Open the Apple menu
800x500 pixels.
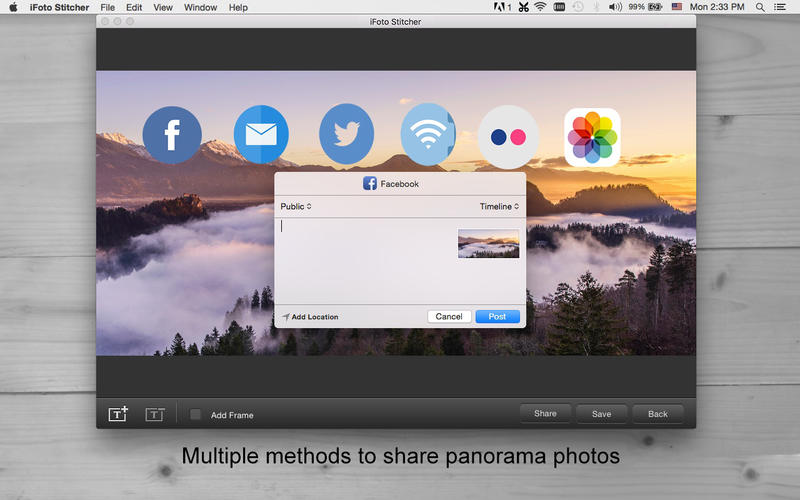(x=14, y=7)
